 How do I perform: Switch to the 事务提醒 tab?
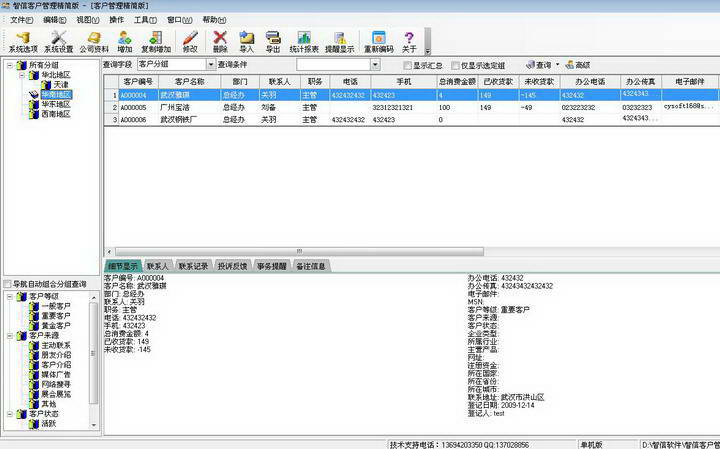pyautogui.click(x=271, y=266)
